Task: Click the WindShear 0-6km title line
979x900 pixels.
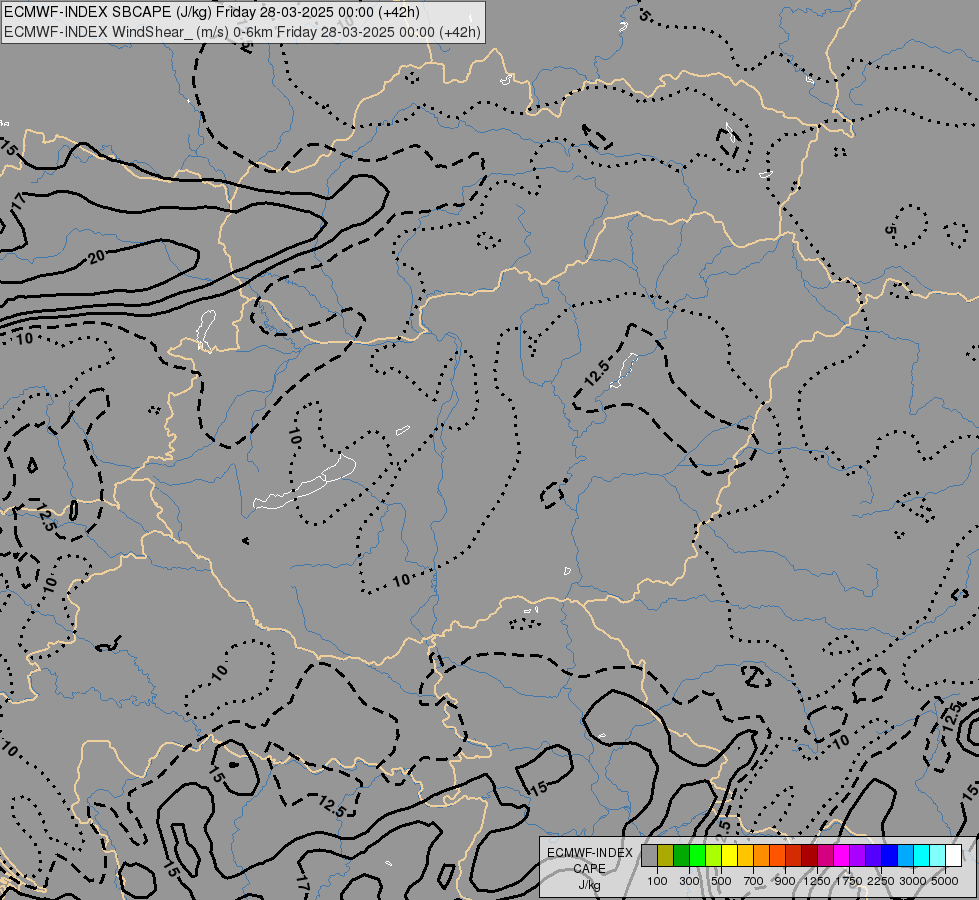Action: (242, 32)
